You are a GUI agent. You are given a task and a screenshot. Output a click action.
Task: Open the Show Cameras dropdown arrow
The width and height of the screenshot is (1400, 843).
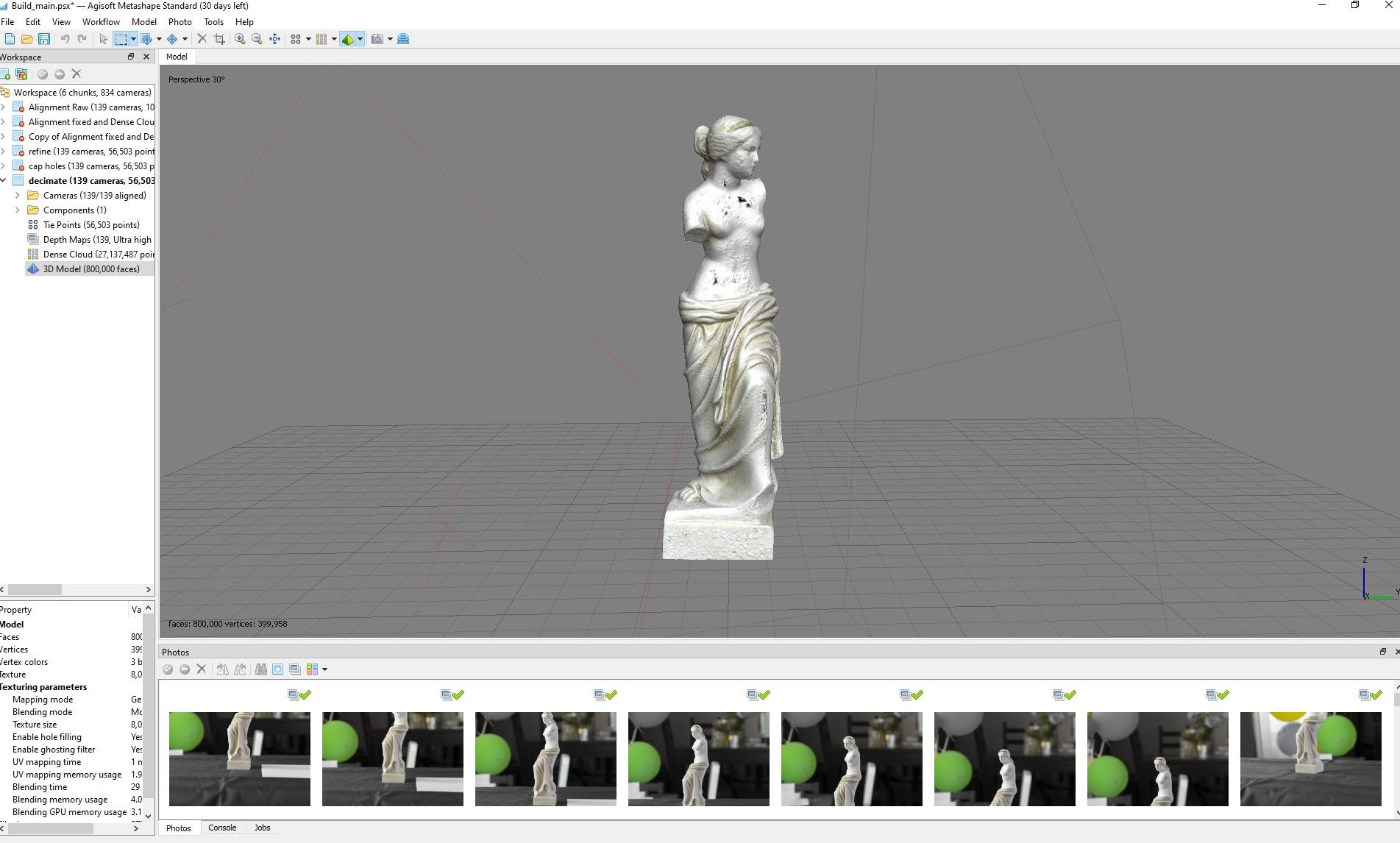(x=390, y=39)
